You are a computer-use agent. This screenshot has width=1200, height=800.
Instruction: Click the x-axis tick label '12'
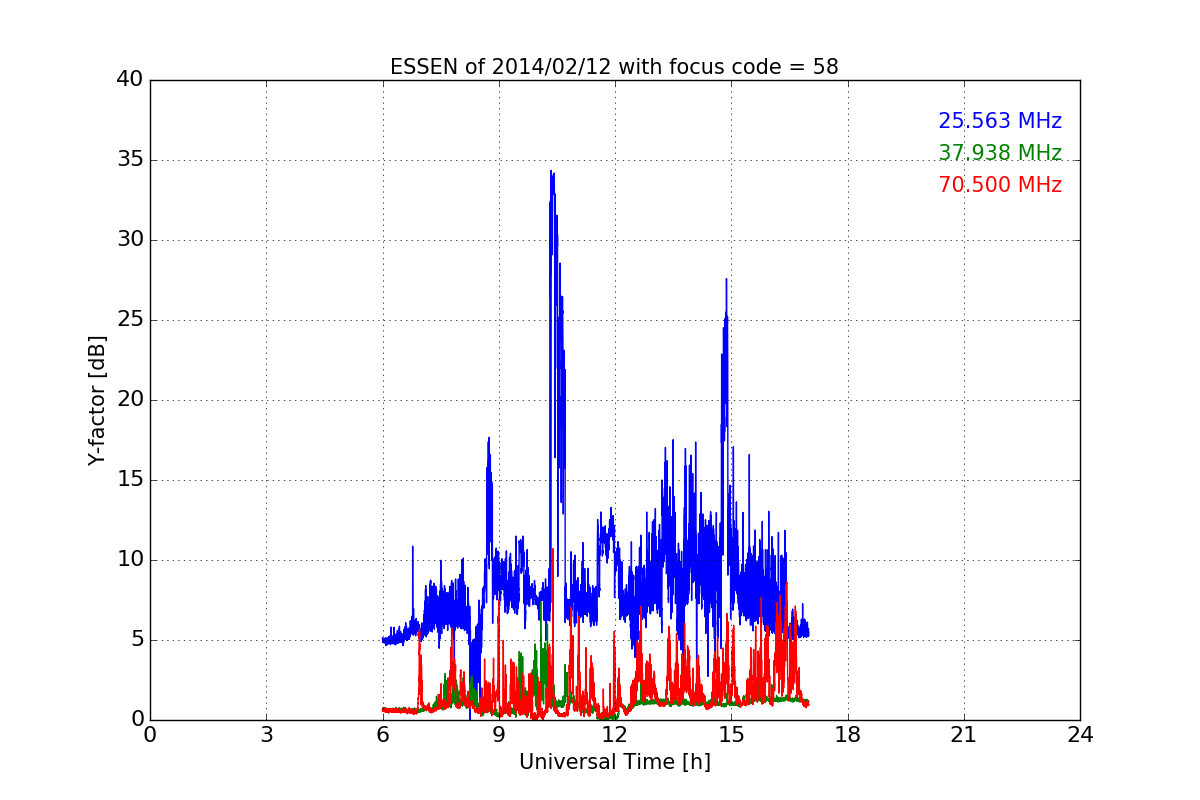tap(615, 735)
